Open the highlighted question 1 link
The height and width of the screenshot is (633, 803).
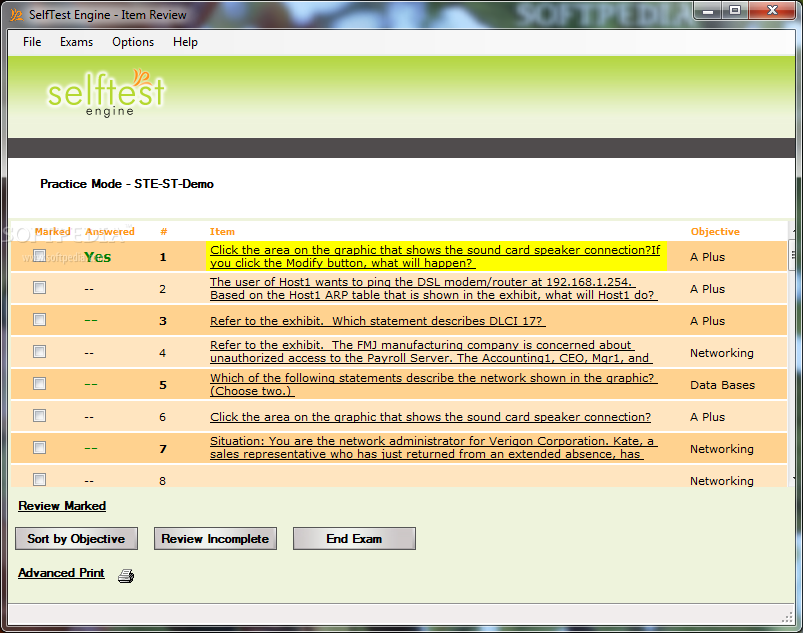[x=435, y=256]
